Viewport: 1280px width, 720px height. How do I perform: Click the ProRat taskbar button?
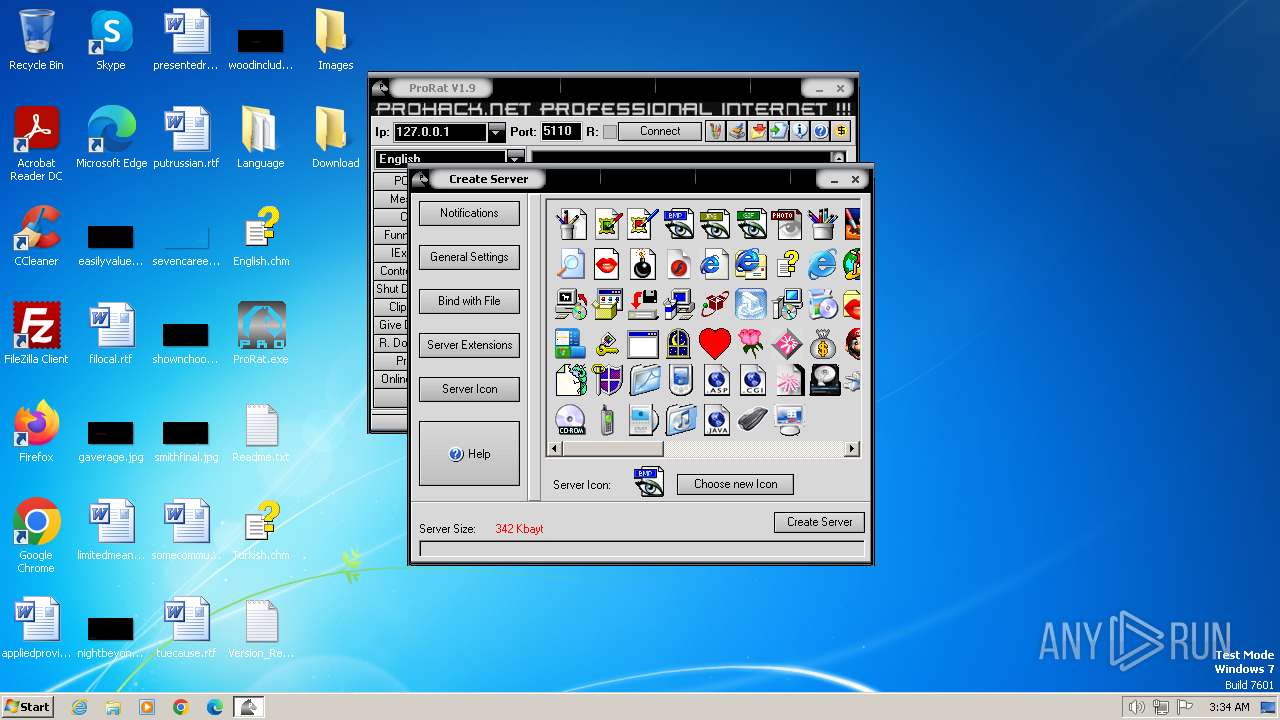tap(248, 707)
